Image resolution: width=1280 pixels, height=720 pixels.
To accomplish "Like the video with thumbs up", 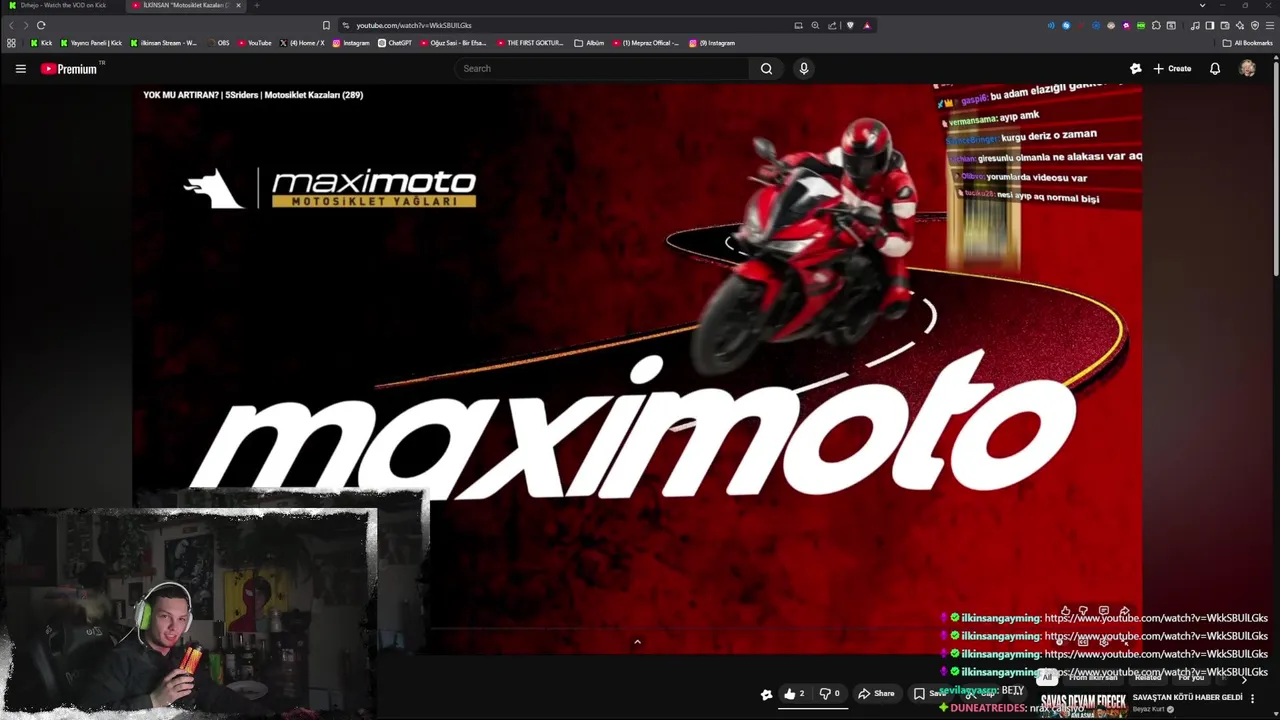I will (795, 693).
